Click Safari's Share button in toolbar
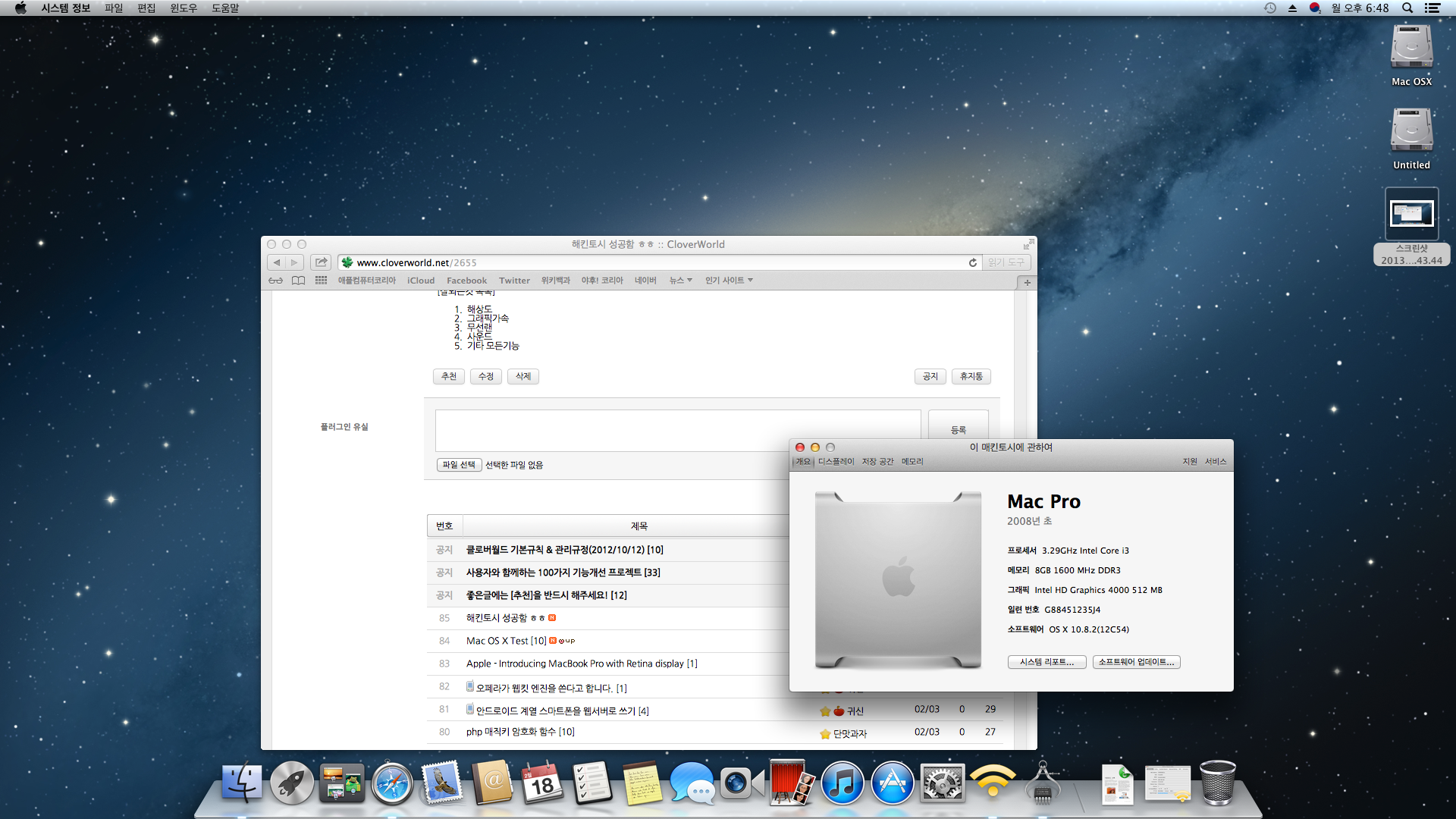The width and height of the screenshot is (1456, 819). [321, 262]
